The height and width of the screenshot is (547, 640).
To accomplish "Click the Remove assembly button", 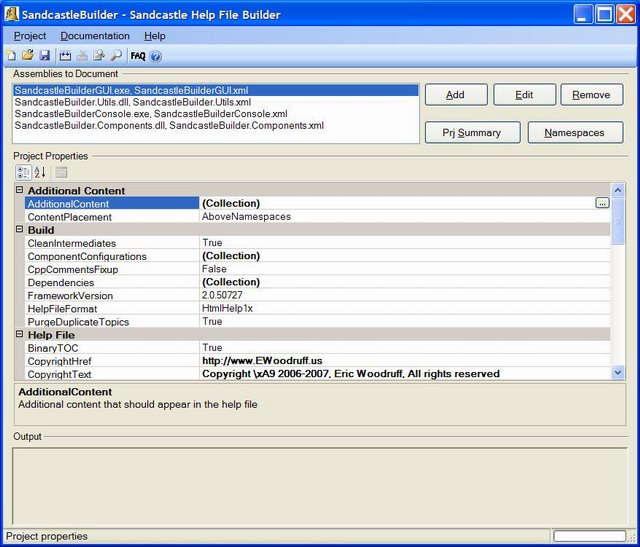I will [592, 95].
